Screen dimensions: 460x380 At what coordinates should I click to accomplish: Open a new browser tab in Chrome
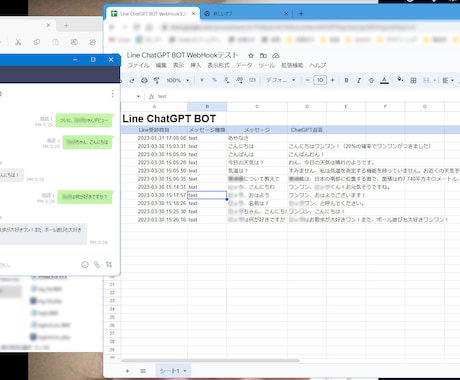(x=301, y=14)
